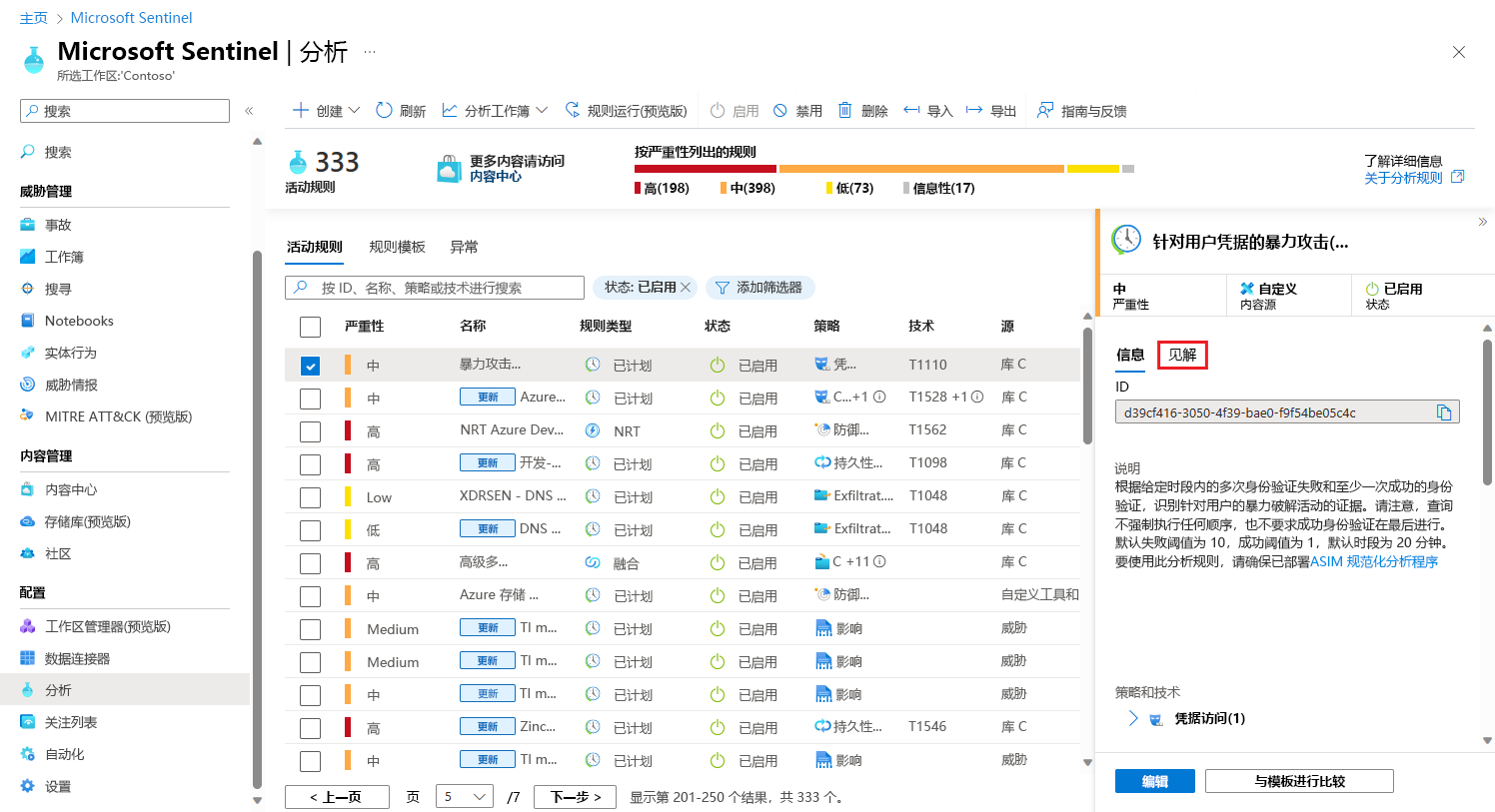Check the 高级多 fusion rule checkbox
1495x812 pixels.
(311, 563)
